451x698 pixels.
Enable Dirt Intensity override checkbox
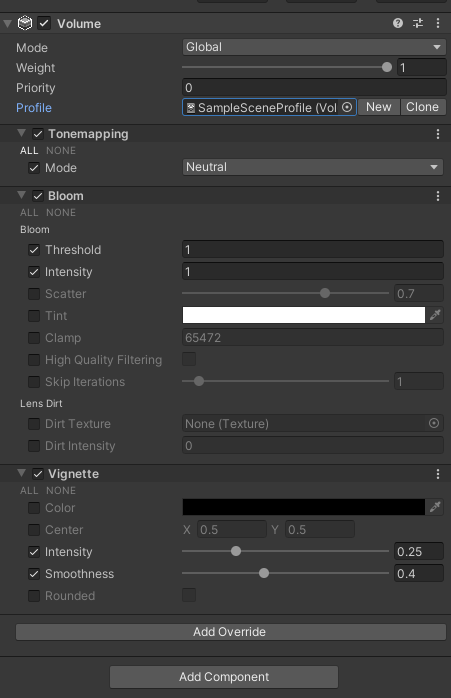34,446
